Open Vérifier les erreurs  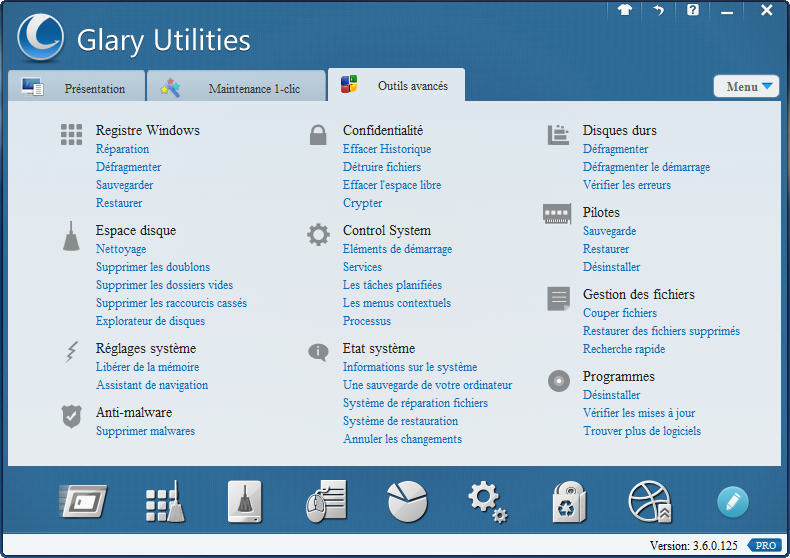click(x=627, y=185)
